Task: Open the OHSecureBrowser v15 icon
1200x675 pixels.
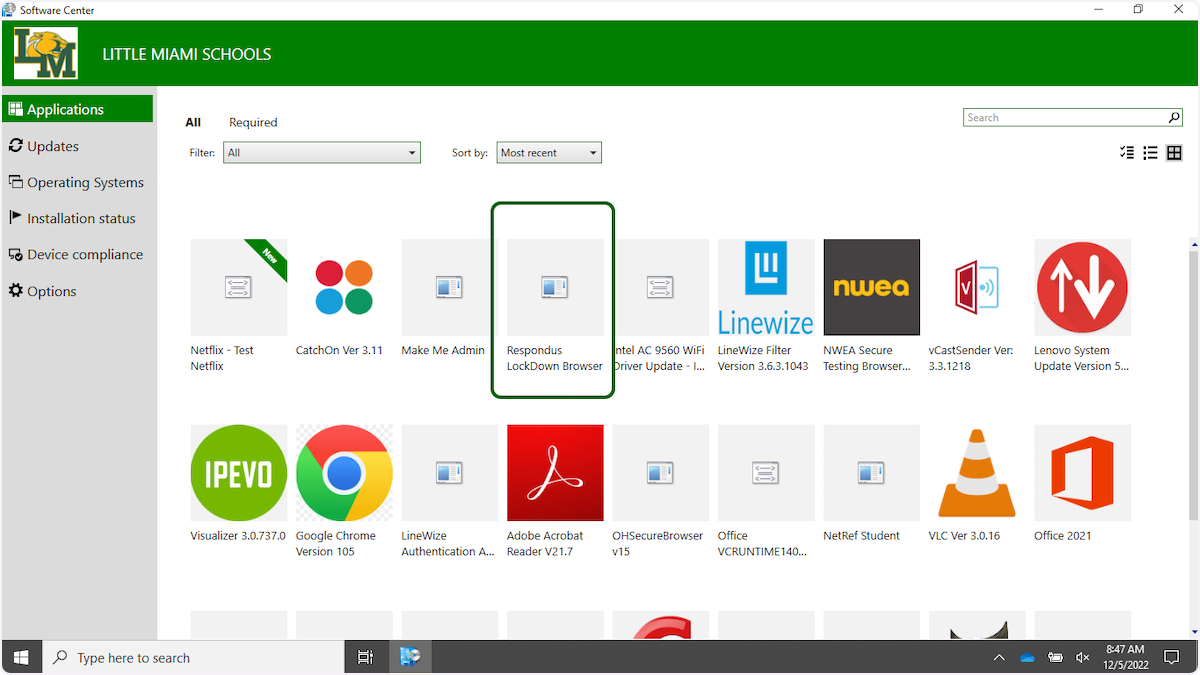Action: click(x=661, y=473)
